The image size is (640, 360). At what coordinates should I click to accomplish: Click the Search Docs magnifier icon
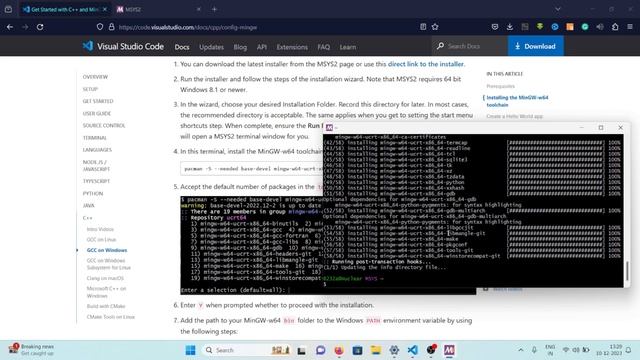(x=440, y=46)
